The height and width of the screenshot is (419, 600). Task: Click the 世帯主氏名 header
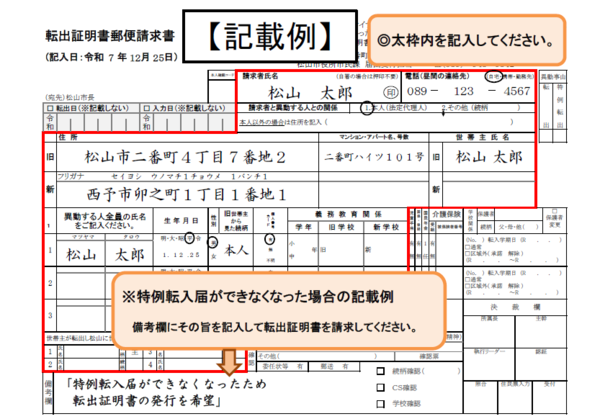tap(482, 137)
